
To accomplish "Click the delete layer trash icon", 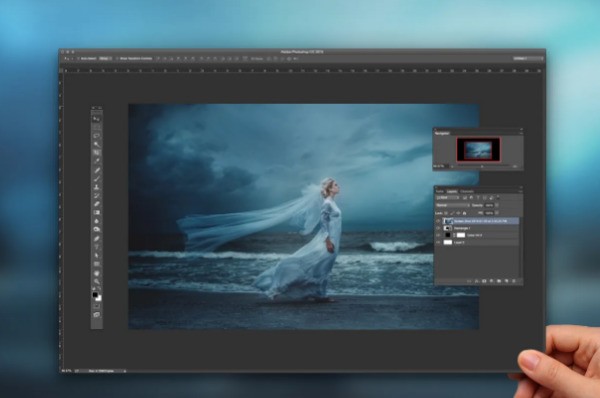I will coord(514,281).
